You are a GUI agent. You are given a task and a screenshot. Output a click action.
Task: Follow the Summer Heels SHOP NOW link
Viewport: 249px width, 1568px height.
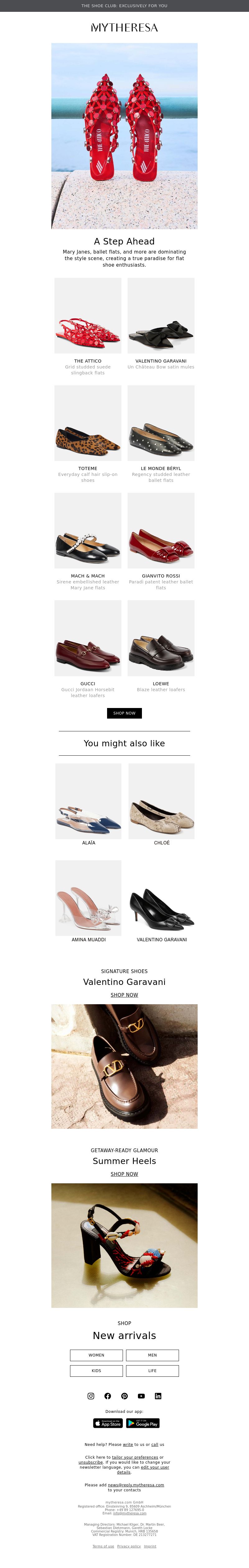point(124,1174)
